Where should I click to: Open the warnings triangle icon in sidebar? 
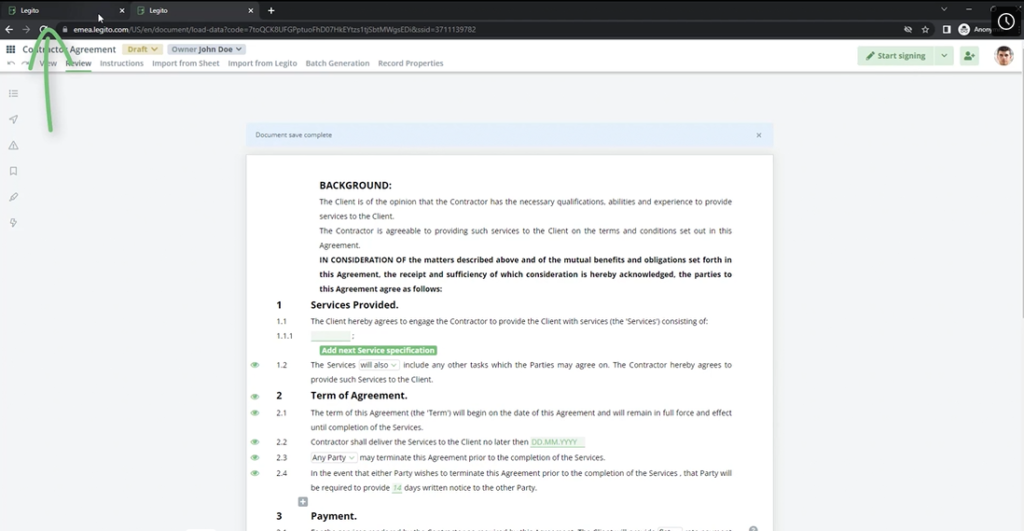pos(13,145)
